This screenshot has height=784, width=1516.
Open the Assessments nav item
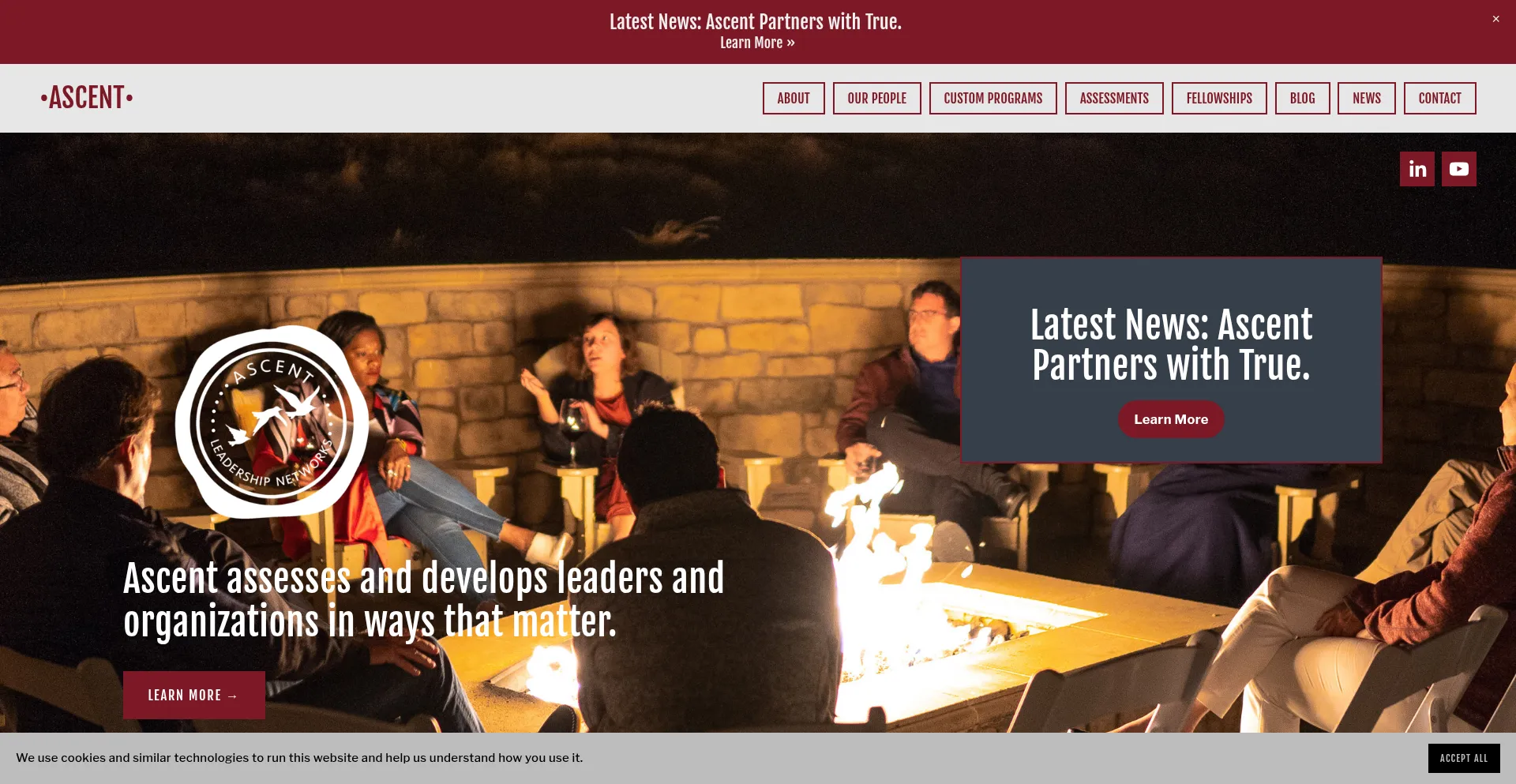click(1114, 98)
